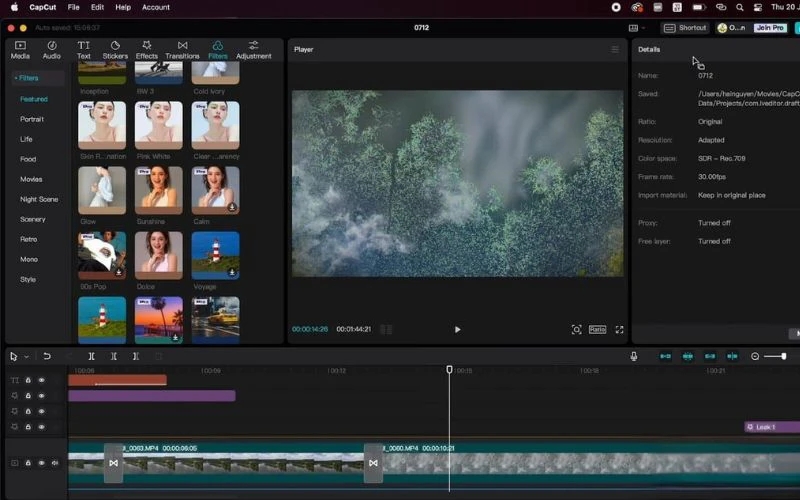
Task: Select transition icon before _0060.MP4 clip
Action: [373, 463]
